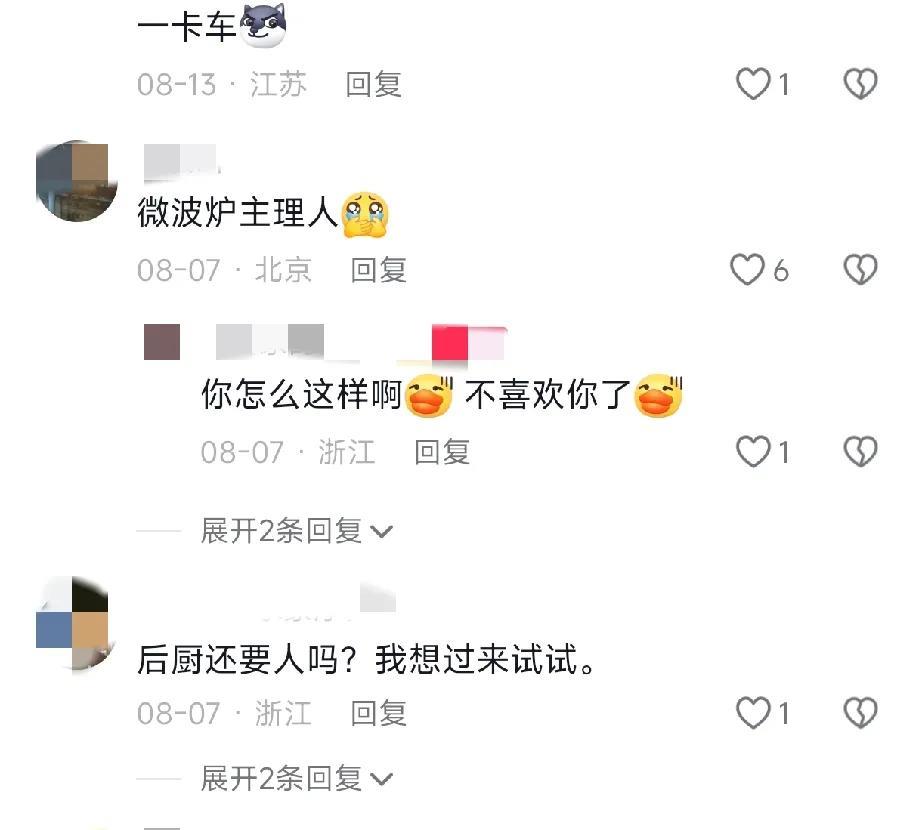Screen dimensions: 922x830
Task: Dislike the 一卡车 comment via broken heart
Action: [x=860, y=83]
